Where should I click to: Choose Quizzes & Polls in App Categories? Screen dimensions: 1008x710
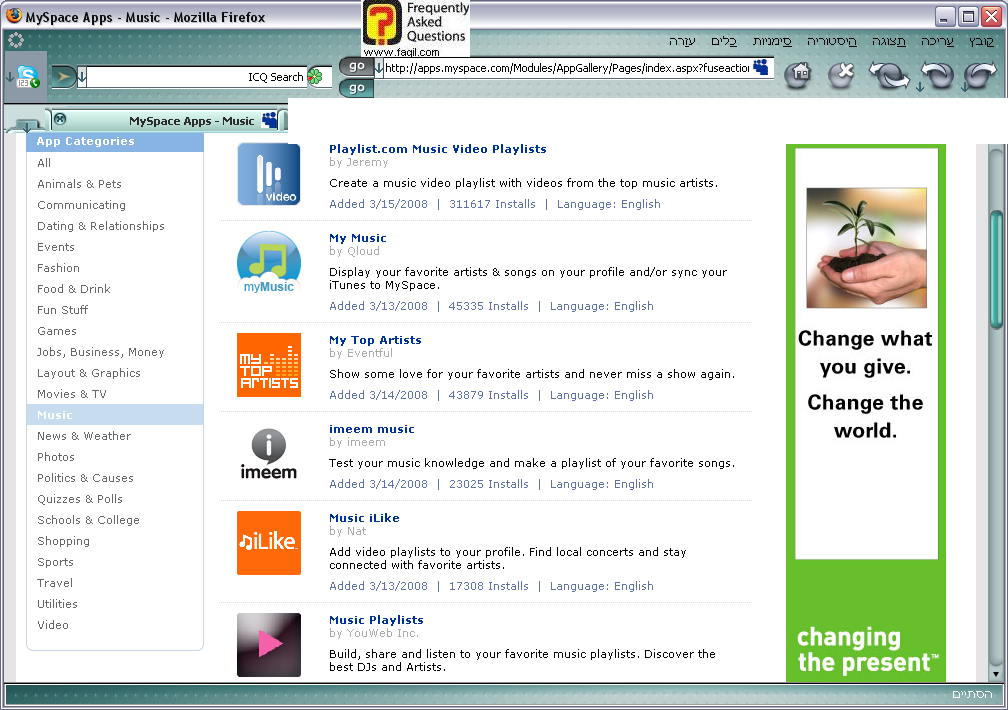click(x=80, y=499)
